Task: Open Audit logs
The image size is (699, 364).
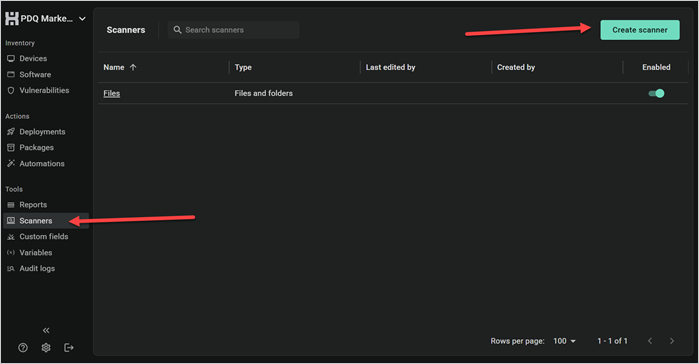Action: click(37, 268)
